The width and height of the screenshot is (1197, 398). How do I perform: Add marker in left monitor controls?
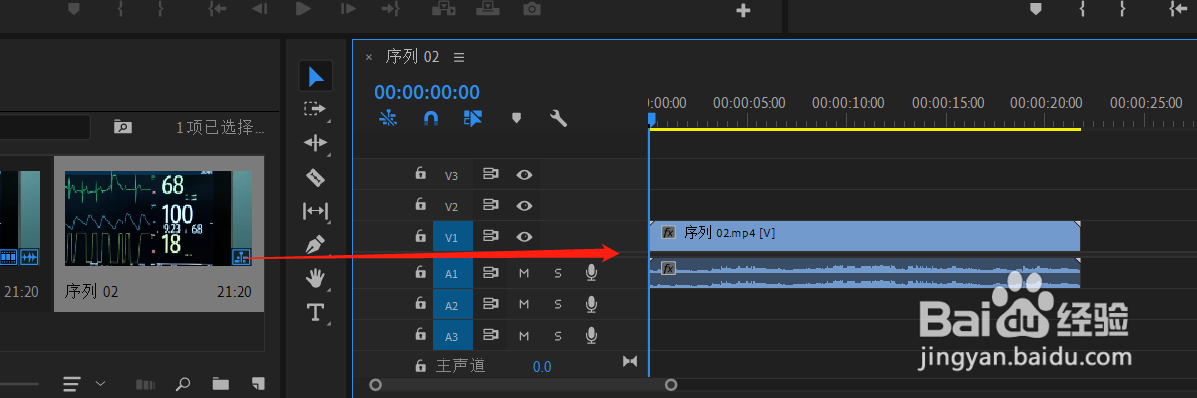[74, 9]
